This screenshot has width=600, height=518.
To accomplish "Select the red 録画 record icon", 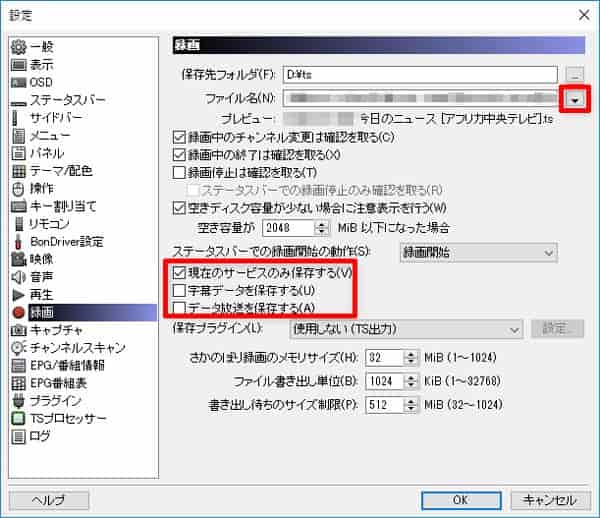I will tap(18, 312).
